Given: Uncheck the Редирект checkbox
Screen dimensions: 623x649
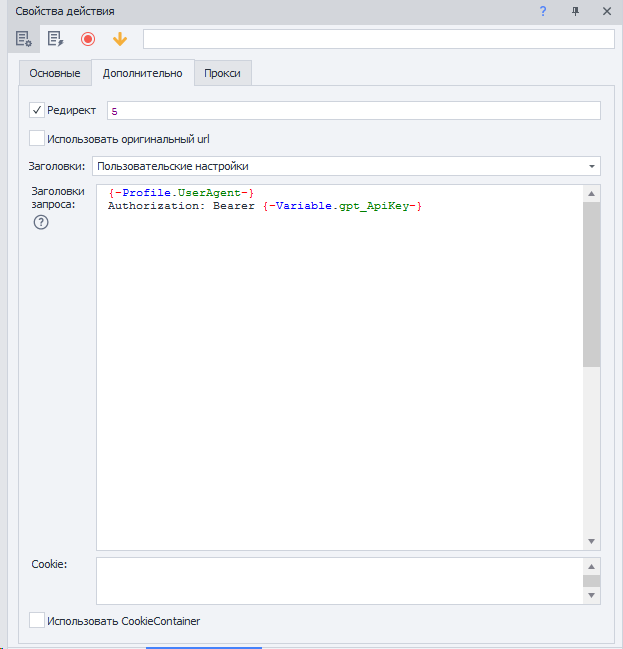Looking at the screenshot, I should click(x=37, y=110).
